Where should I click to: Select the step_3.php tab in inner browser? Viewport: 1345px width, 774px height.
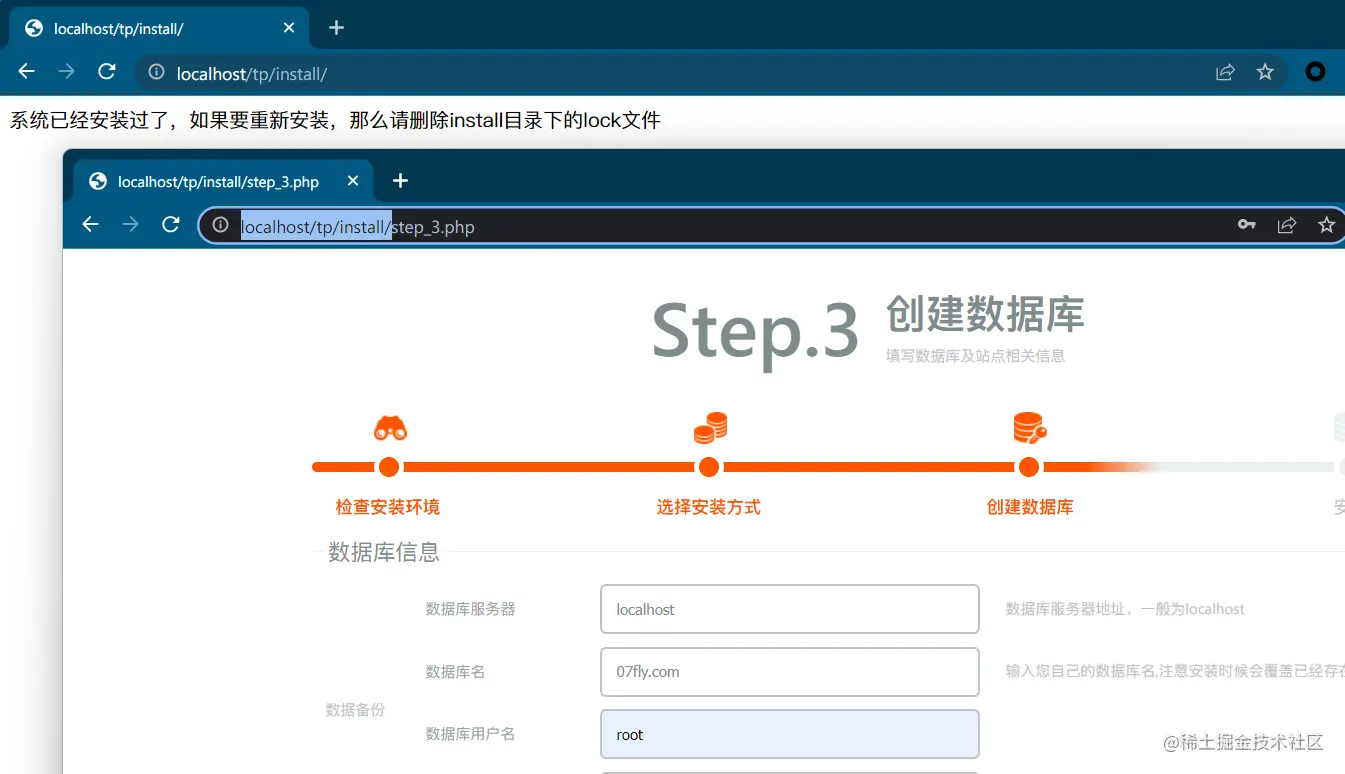click(x=223, y=181)
